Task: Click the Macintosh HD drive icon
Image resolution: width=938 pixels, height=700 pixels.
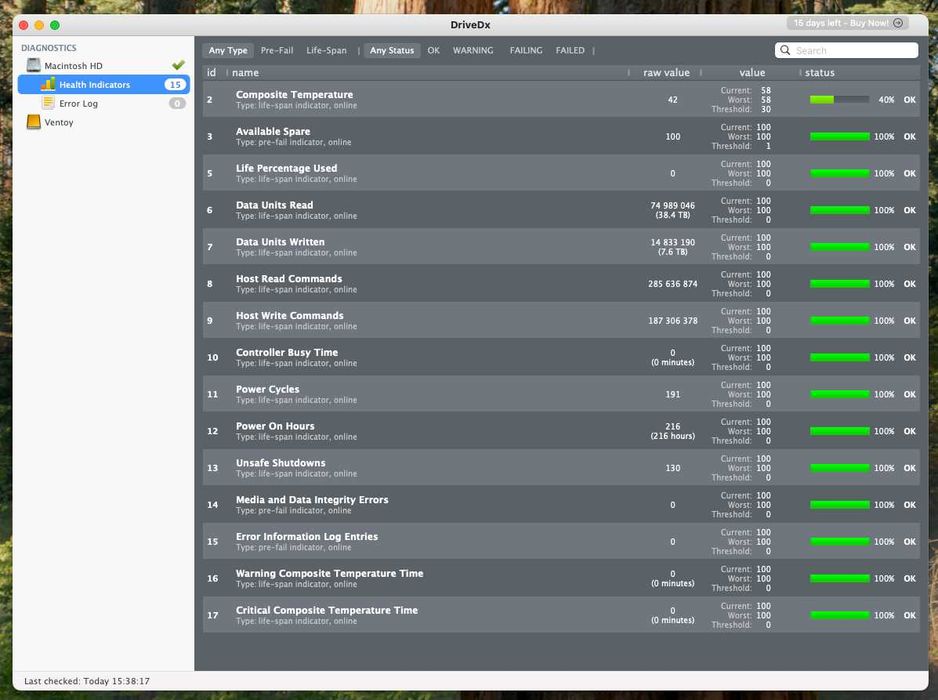Action: click(x=34, y=65)
